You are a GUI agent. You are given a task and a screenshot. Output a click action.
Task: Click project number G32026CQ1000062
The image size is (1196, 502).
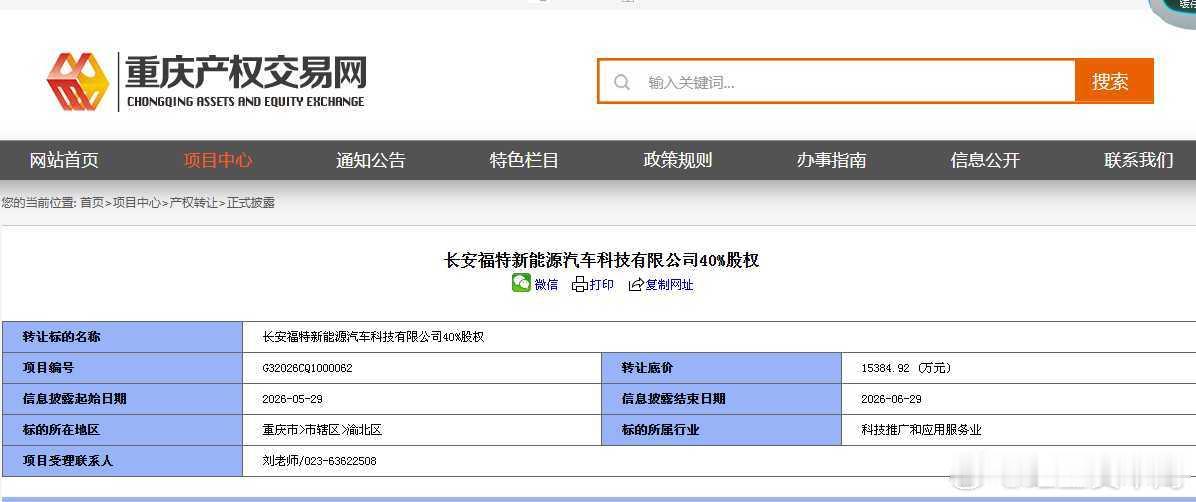click(x=307, y=368)
